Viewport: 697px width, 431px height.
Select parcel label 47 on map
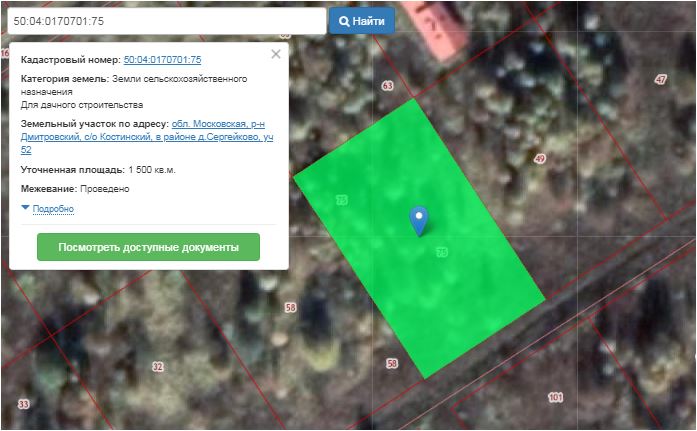tap(660, 79)
